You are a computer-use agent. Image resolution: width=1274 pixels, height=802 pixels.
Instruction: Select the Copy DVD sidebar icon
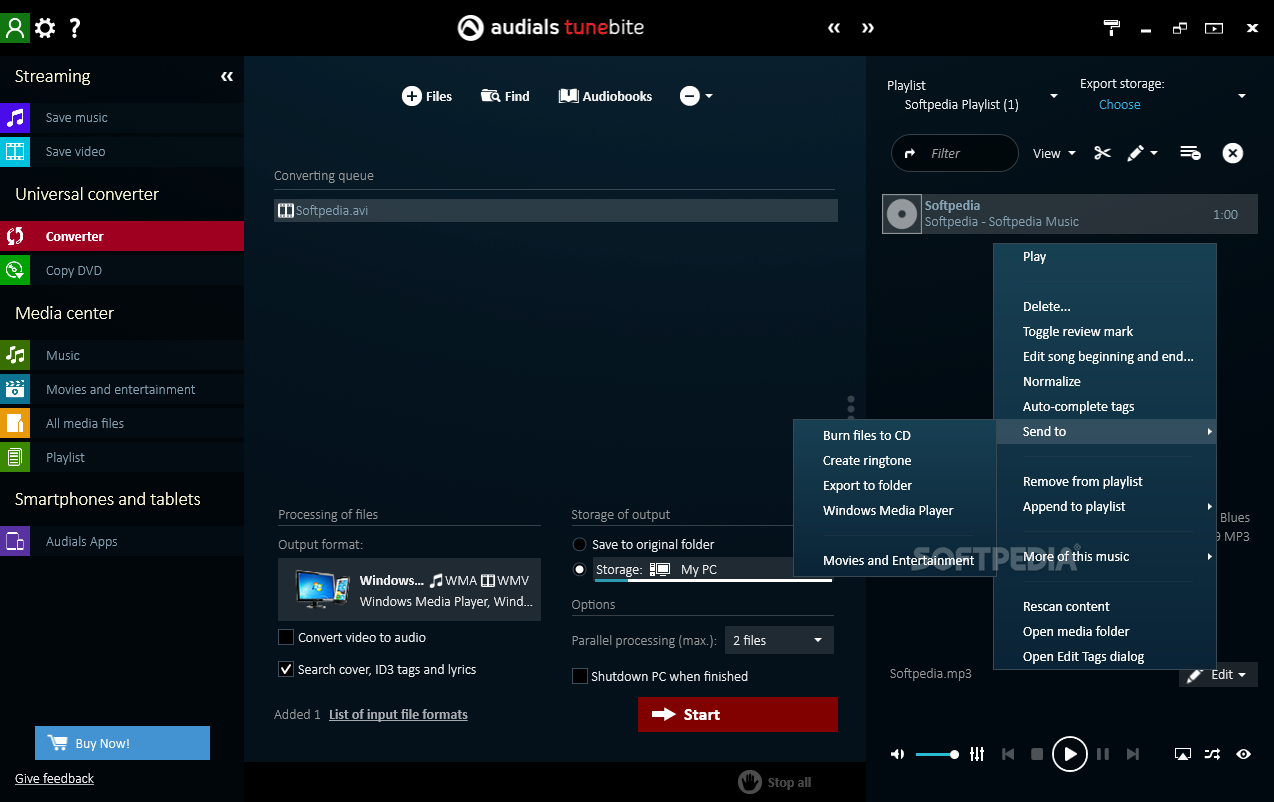[x=15, y=270]
